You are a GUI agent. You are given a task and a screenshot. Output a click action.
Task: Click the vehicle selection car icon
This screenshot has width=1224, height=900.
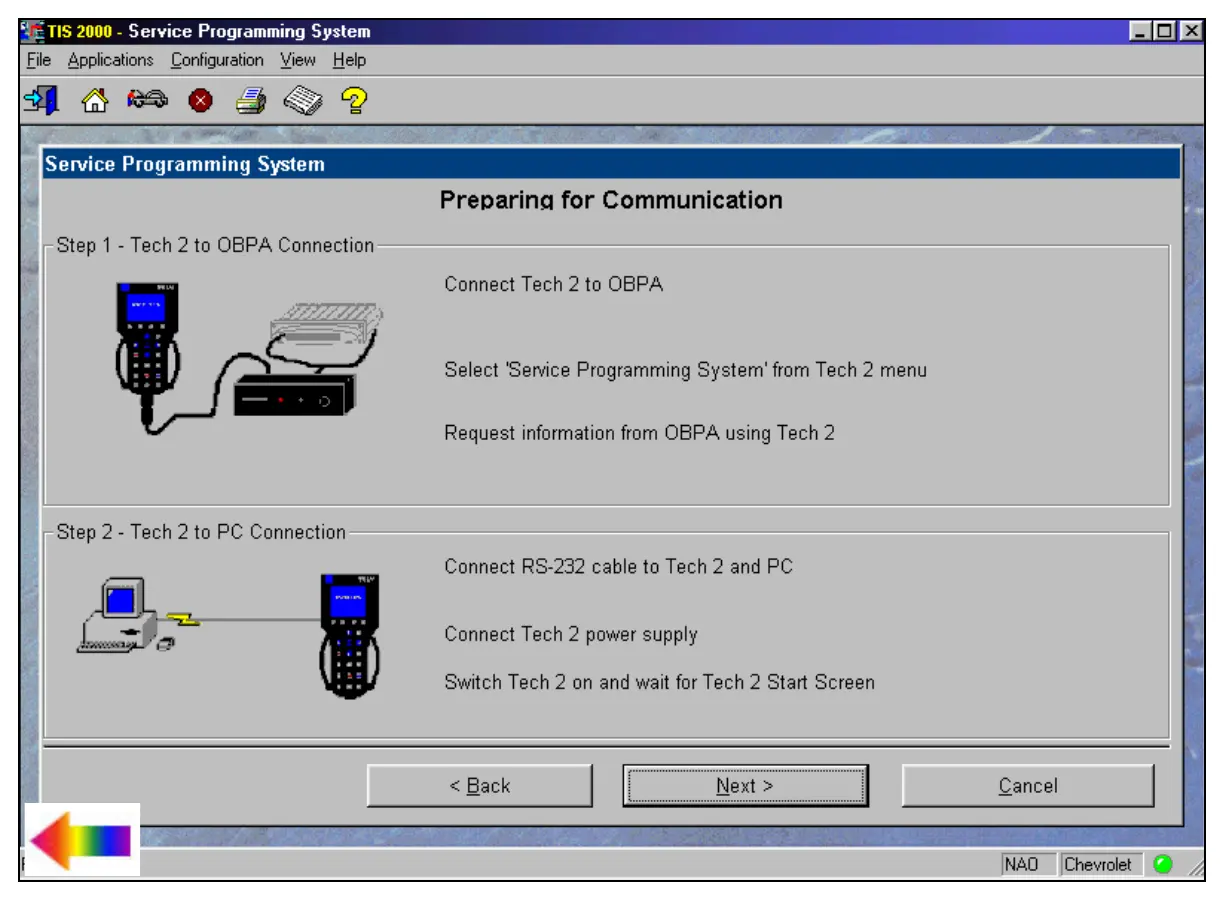[147, 100]
